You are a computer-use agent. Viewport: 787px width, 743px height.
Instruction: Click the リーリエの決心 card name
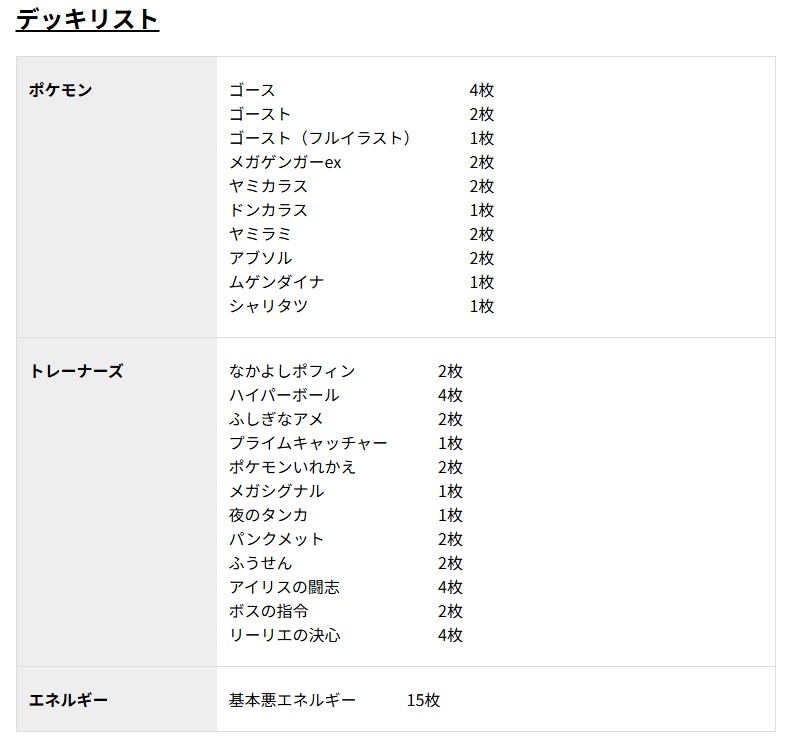[x=285, y=635]
